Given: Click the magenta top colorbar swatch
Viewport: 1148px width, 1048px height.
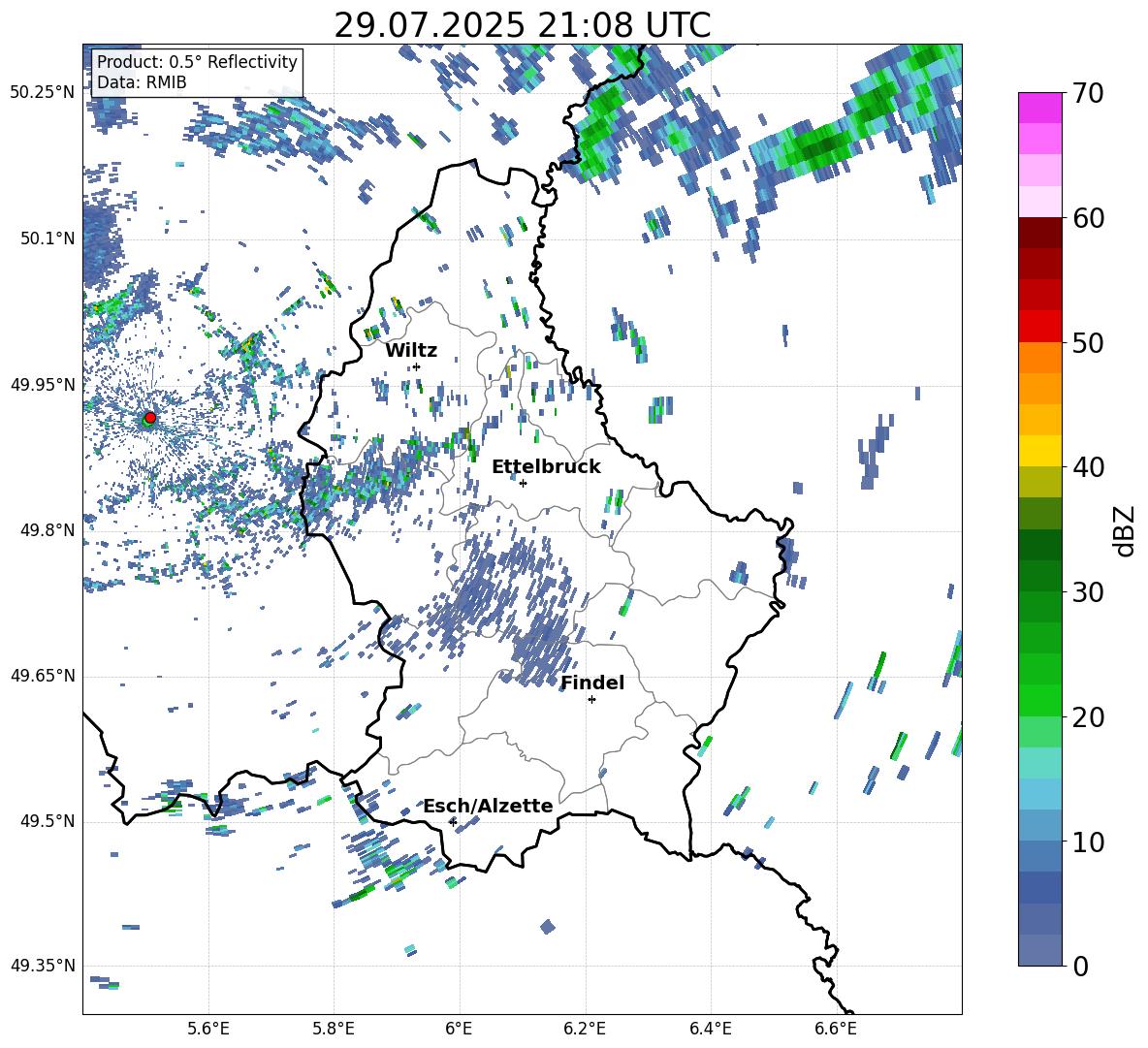Looking at the screenshot, I should [x=1040, y=108].
